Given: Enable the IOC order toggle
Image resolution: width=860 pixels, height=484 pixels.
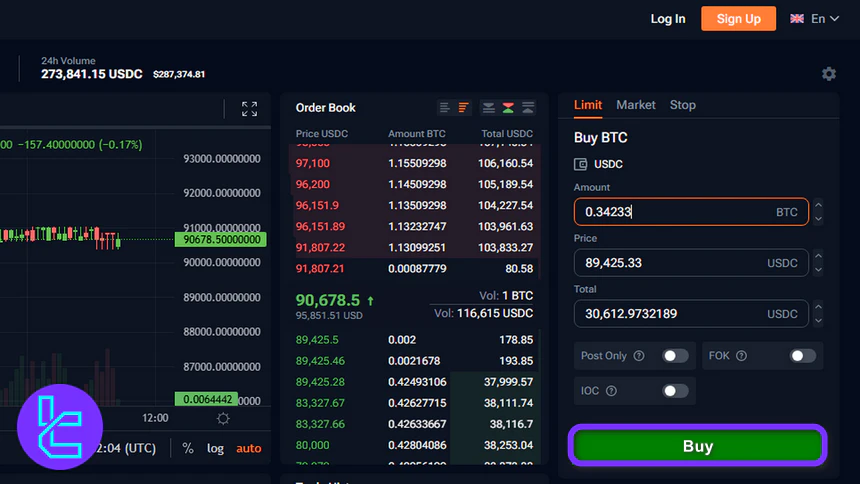Looking at the screenshot, I should click(x=675, y=391).
